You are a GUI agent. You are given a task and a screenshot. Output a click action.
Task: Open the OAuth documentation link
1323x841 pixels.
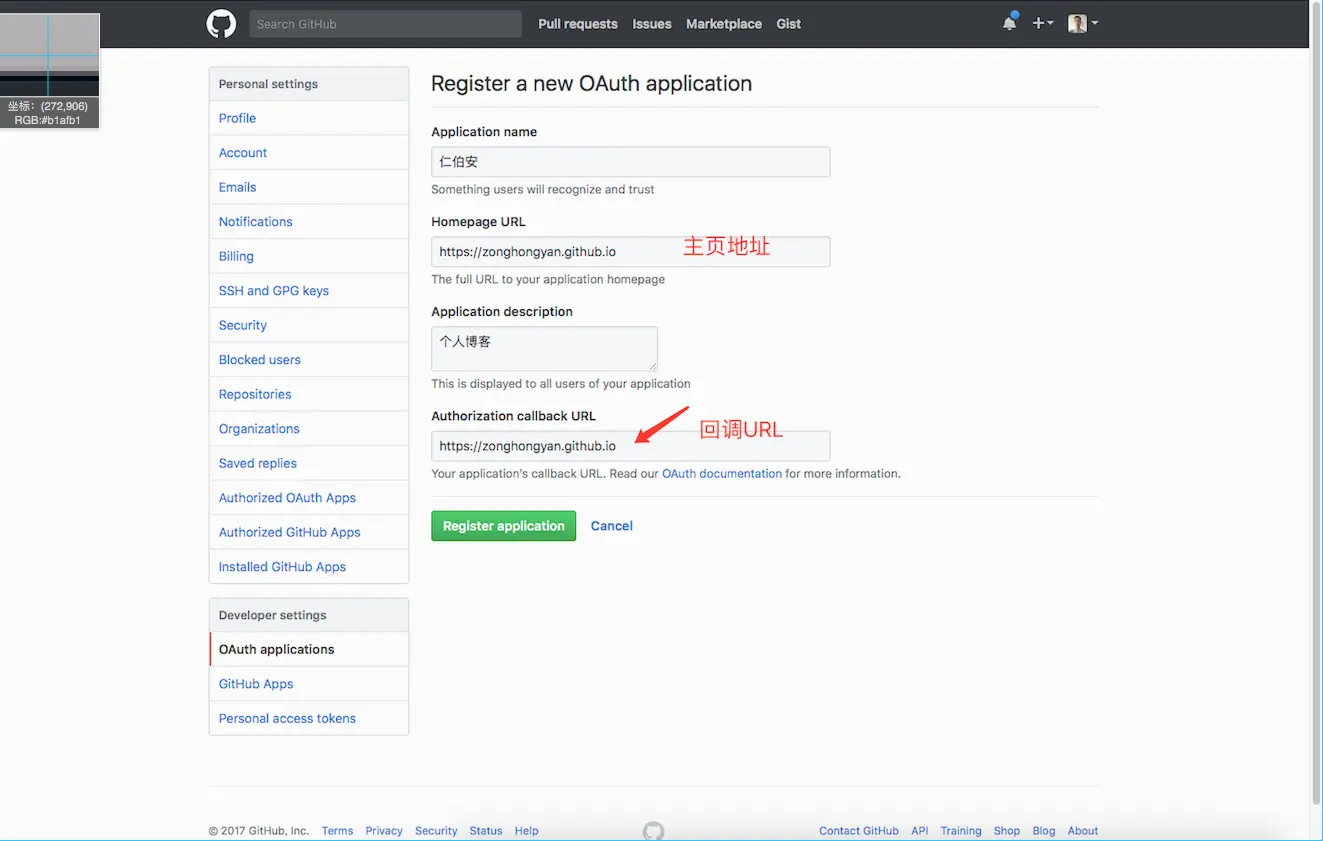pos(722,474)
